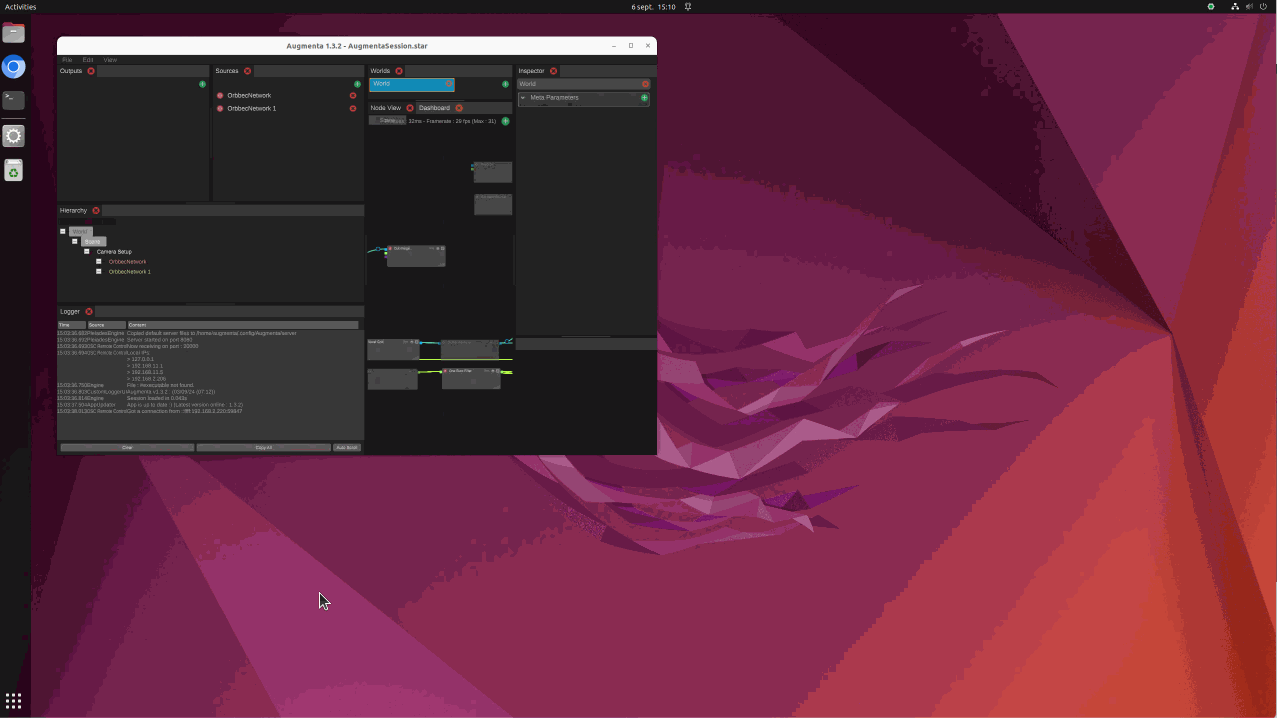Image resolution: width=1277 pixels, height=718 pixels.
Task: Open the clock and calendar menu
Action: pyautogui.click(x=653, y=7)
